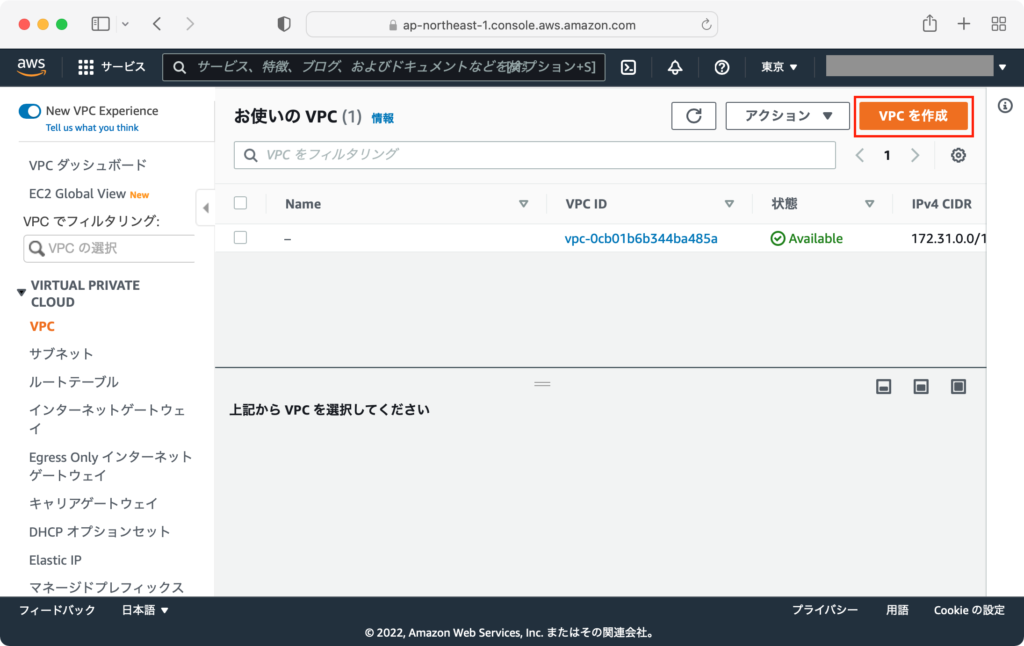
Task: Open フィードバック in footer
Action: (57, 610)
